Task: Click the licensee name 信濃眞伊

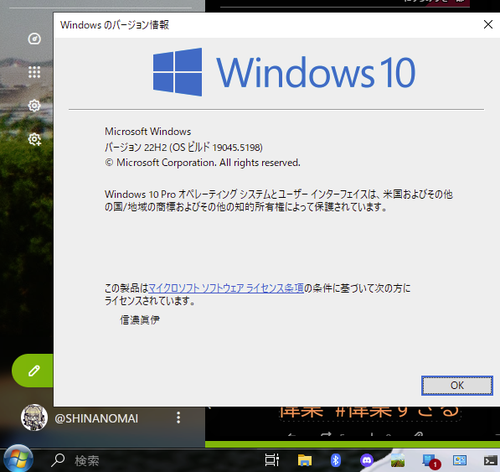Action: (x=140, y=320)
